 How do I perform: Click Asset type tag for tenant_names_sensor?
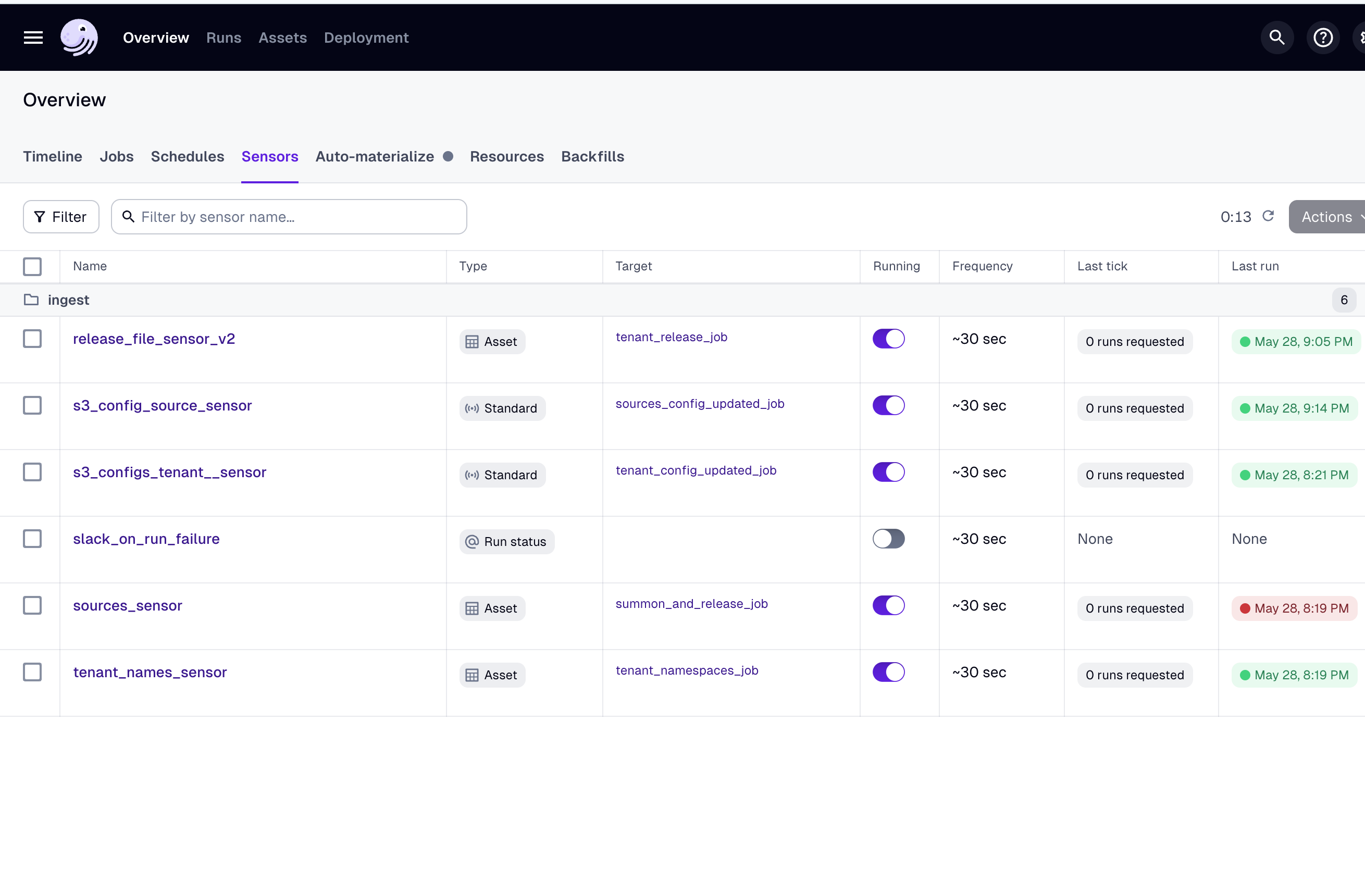tap(492, 675)
